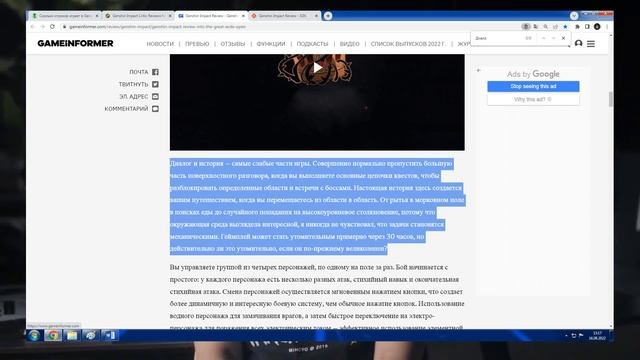Switch to the Genshin Impact Critic Reviews tab

tap(138, 16)
